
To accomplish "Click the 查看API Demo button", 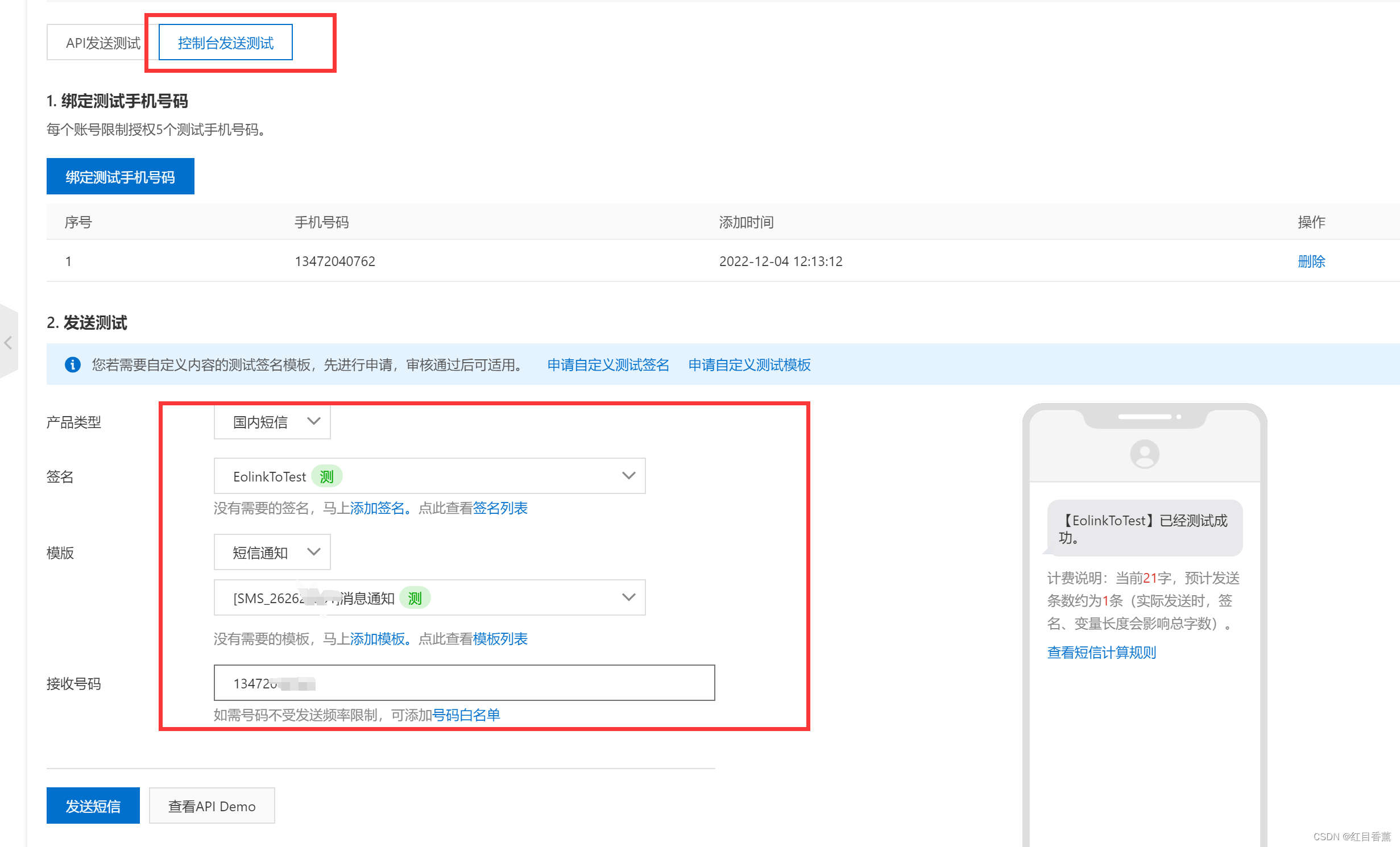I will 212,806.
